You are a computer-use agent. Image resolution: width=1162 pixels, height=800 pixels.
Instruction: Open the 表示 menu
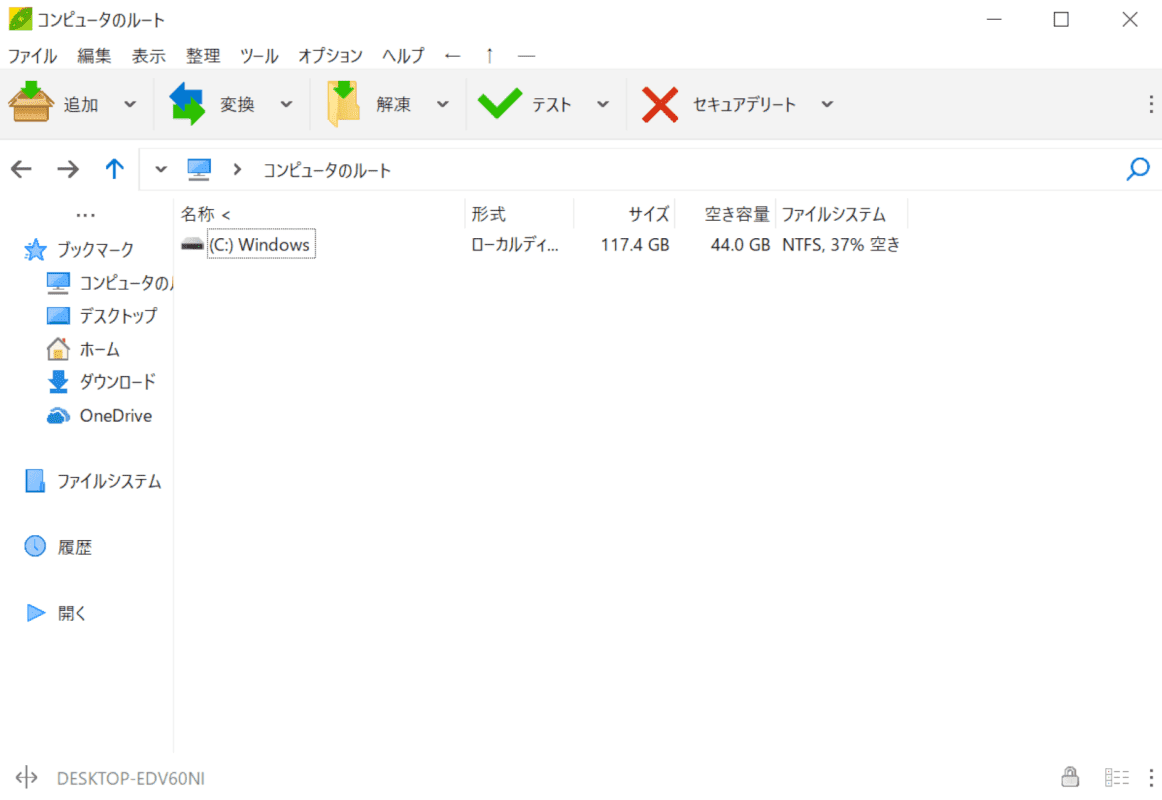[x=149, y=56]
